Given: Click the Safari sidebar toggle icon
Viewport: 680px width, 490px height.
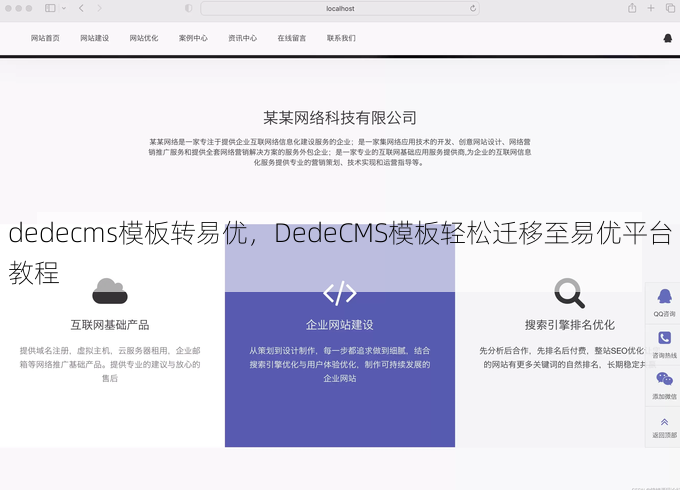Looking at the screenshot, I should click(50, 8).
